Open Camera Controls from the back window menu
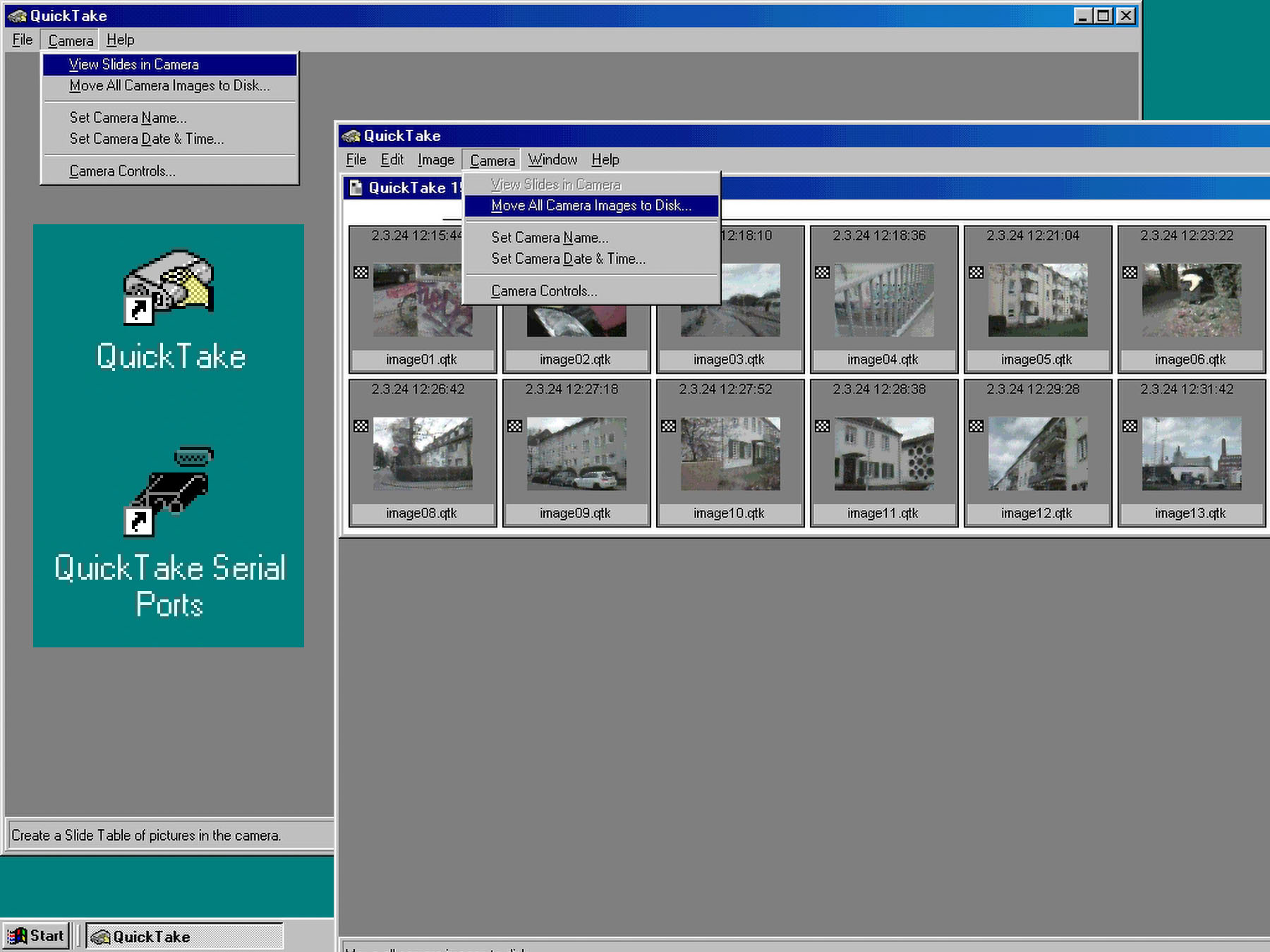Image resolution: width=1270 pixels, height=952 pixels. 169,171
